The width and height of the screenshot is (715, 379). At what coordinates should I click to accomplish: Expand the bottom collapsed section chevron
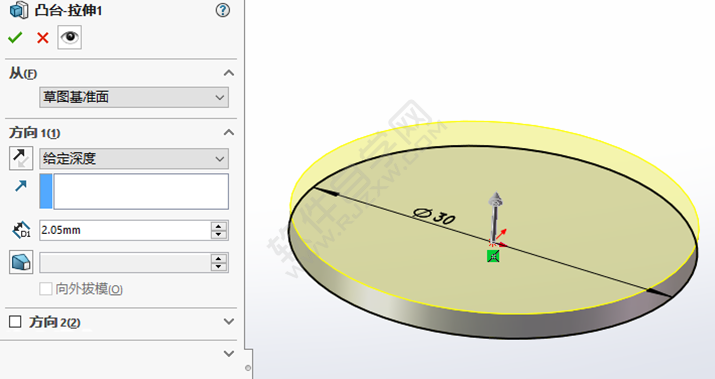click(229, 353)
